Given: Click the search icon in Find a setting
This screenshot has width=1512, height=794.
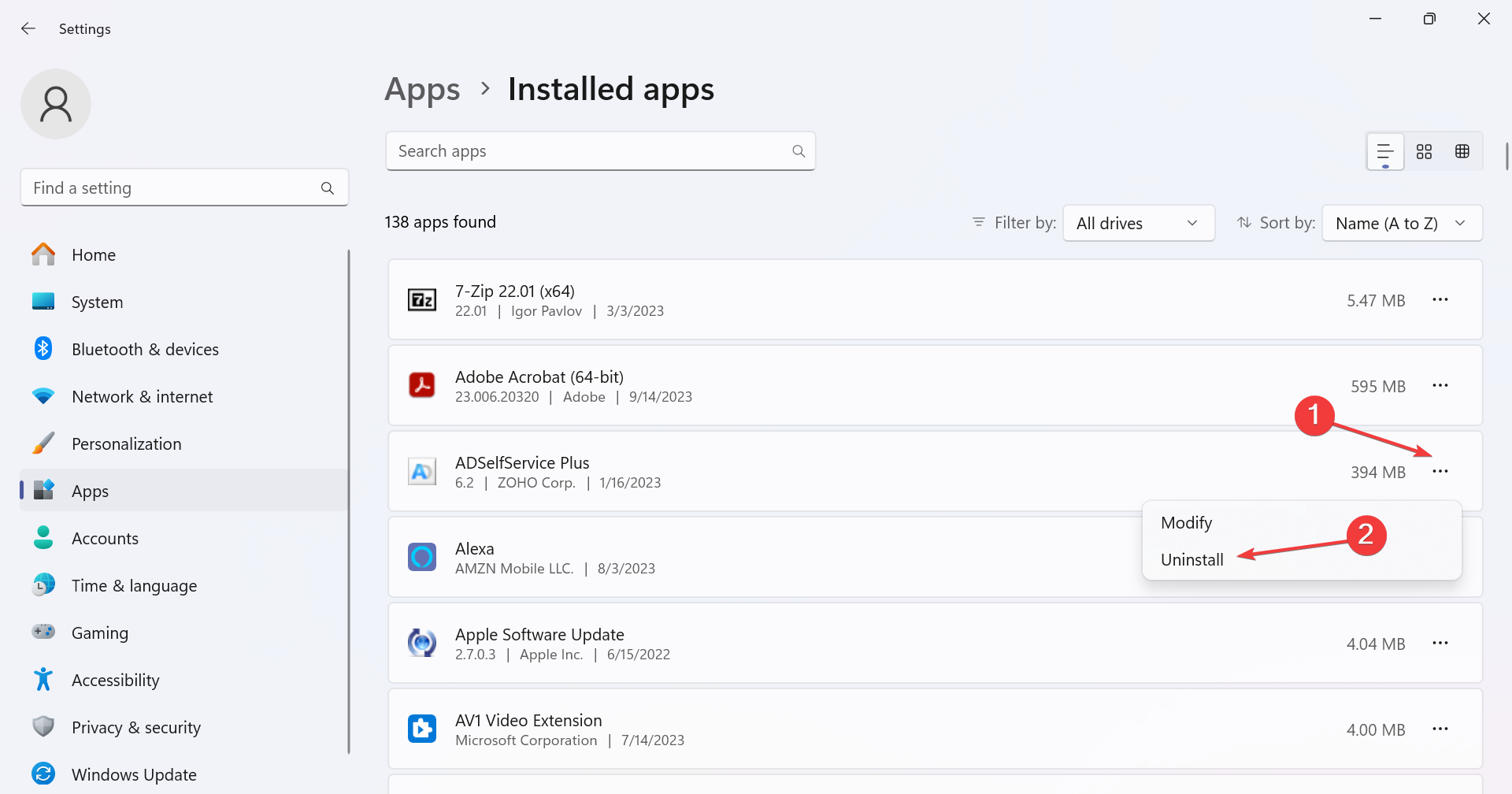Looking at the screenshot, I should point(328,188).
